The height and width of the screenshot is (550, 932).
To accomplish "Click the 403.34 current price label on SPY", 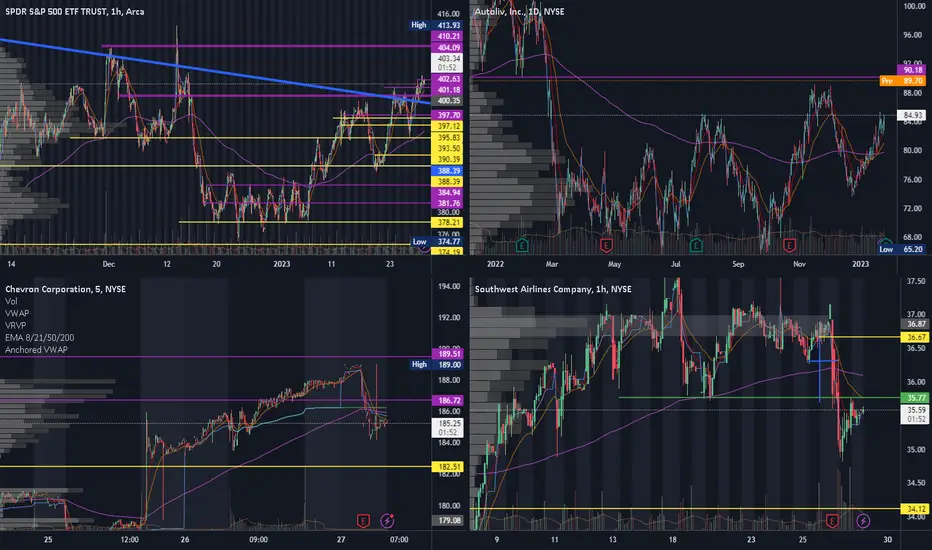I will [448, 62].
